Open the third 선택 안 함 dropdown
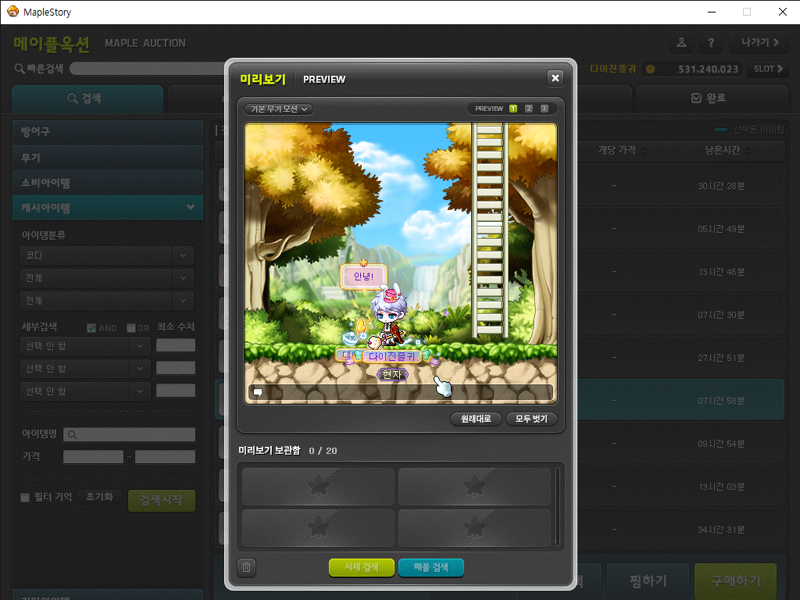 coord(85,391)
